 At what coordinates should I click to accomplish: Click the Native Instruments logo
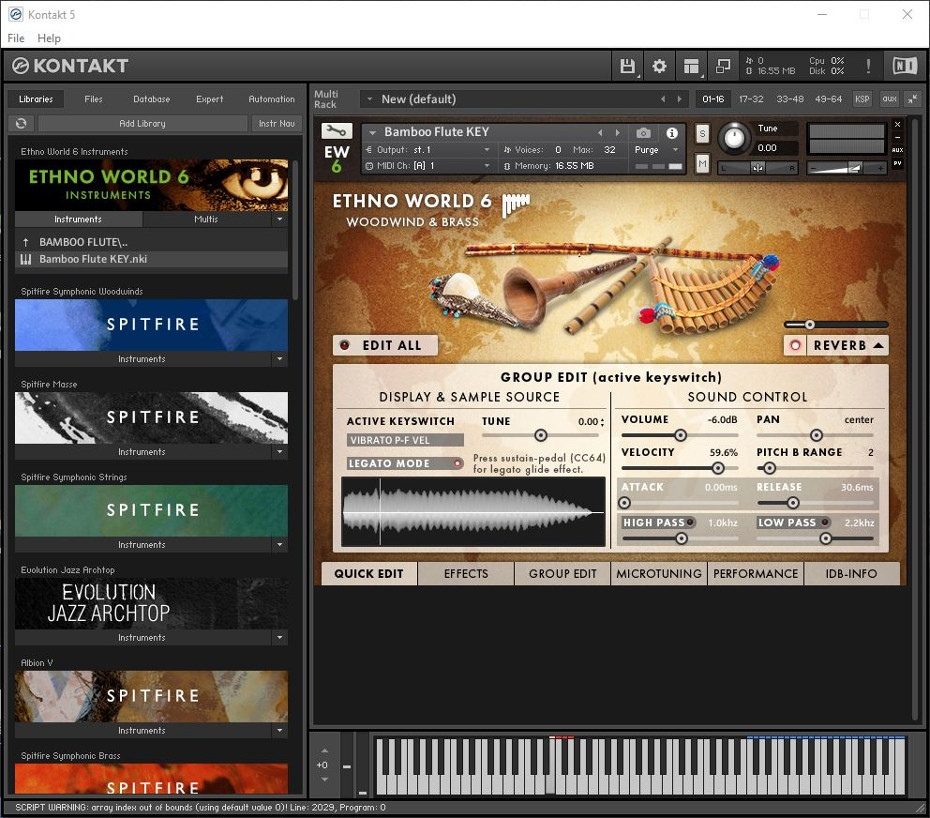904,66
